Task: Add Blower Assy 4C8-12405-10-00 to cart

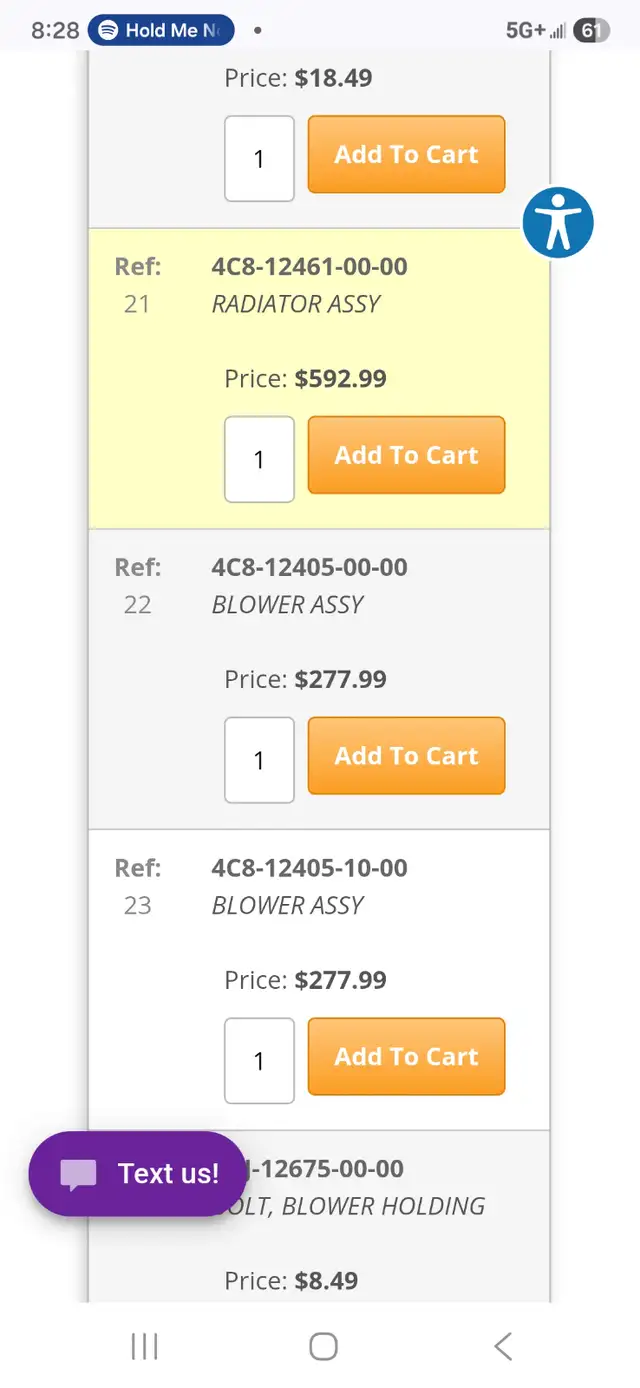Action: tap(406, 1057)
